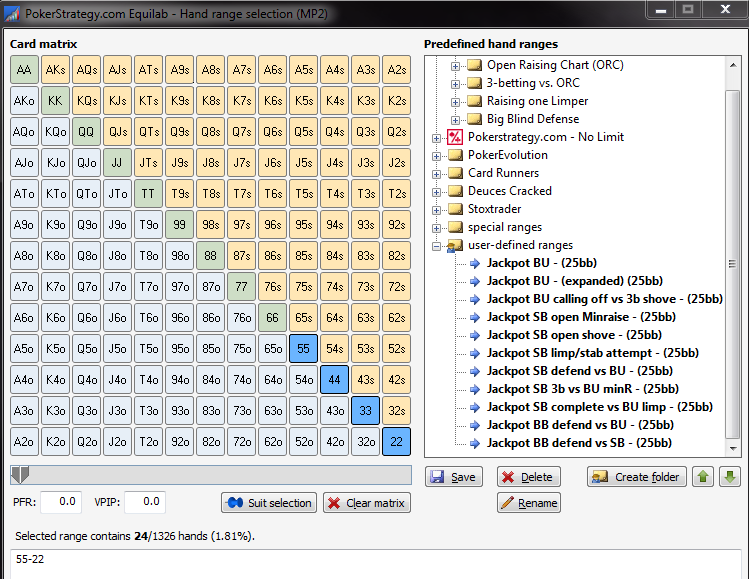This screenshot has width=749, height=579.
Task: Click the Open Raising Chart folder icon
Action: pos(474,65)
